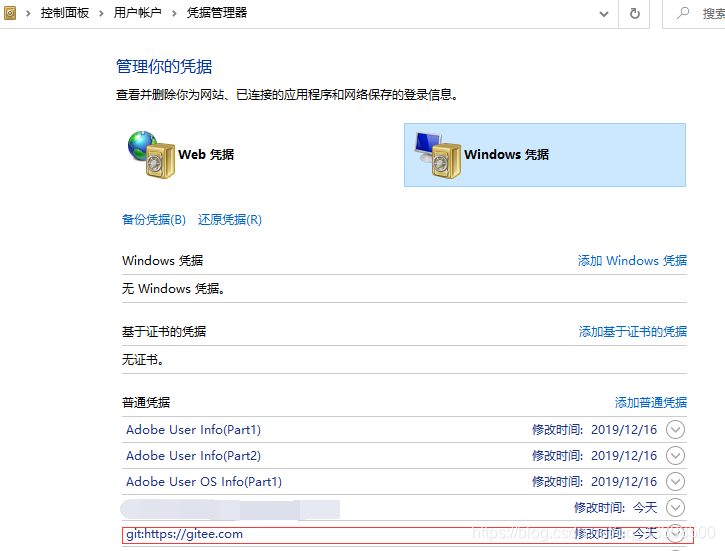Select the Windows 凭据 tile
The width and height of the screenshot is (725, 551).
click(545, 155)
